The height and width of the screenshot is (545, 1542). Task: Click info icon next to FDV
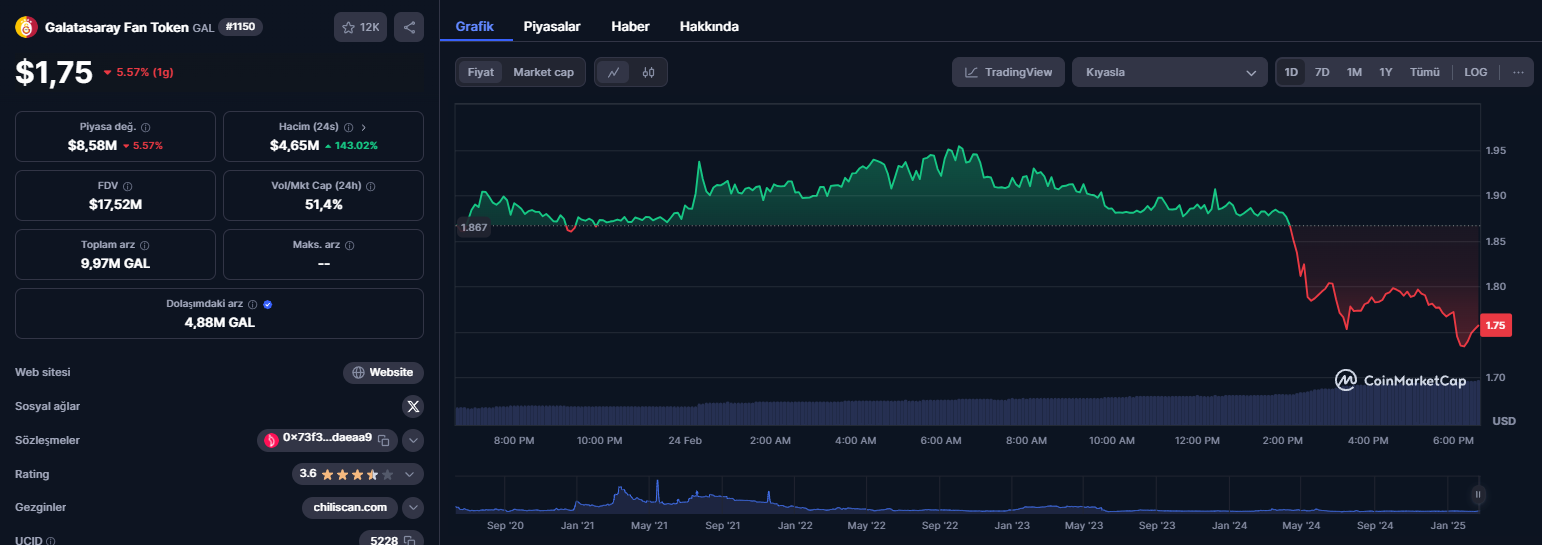(x=127, y=186)
